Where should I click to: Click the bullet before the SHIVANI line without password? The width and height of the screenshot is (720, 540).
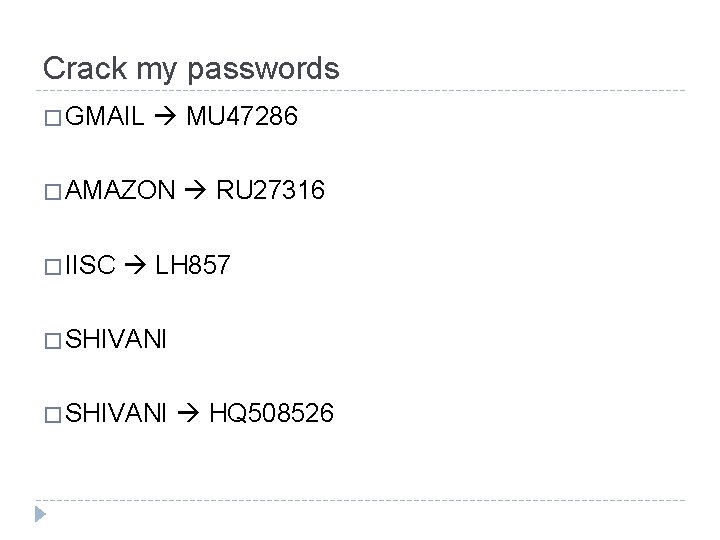click(x=51, y=339)
